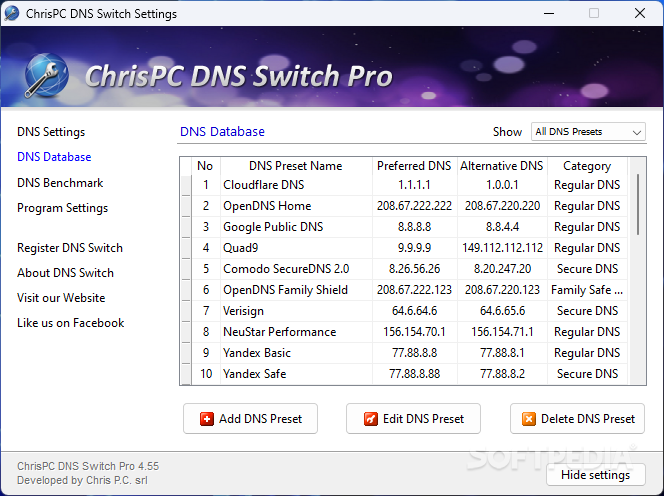Viewport: 664px width, 496px height.
Task: Click the preset list vertical scrollbar thumb
Action: [x=638, y=204]
